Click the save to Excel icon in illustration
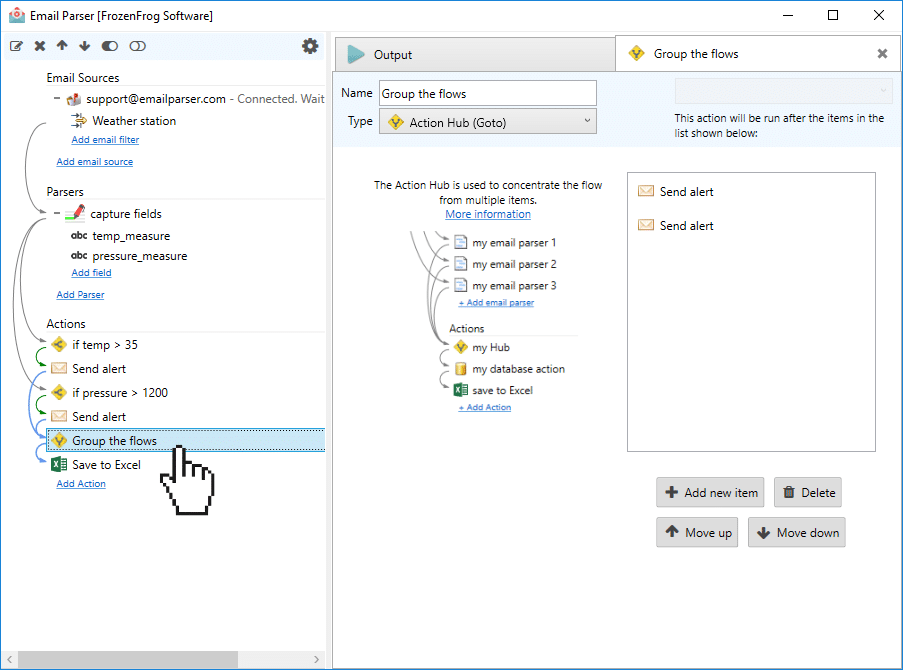This screenshot has height=670, width=903. 461,390
